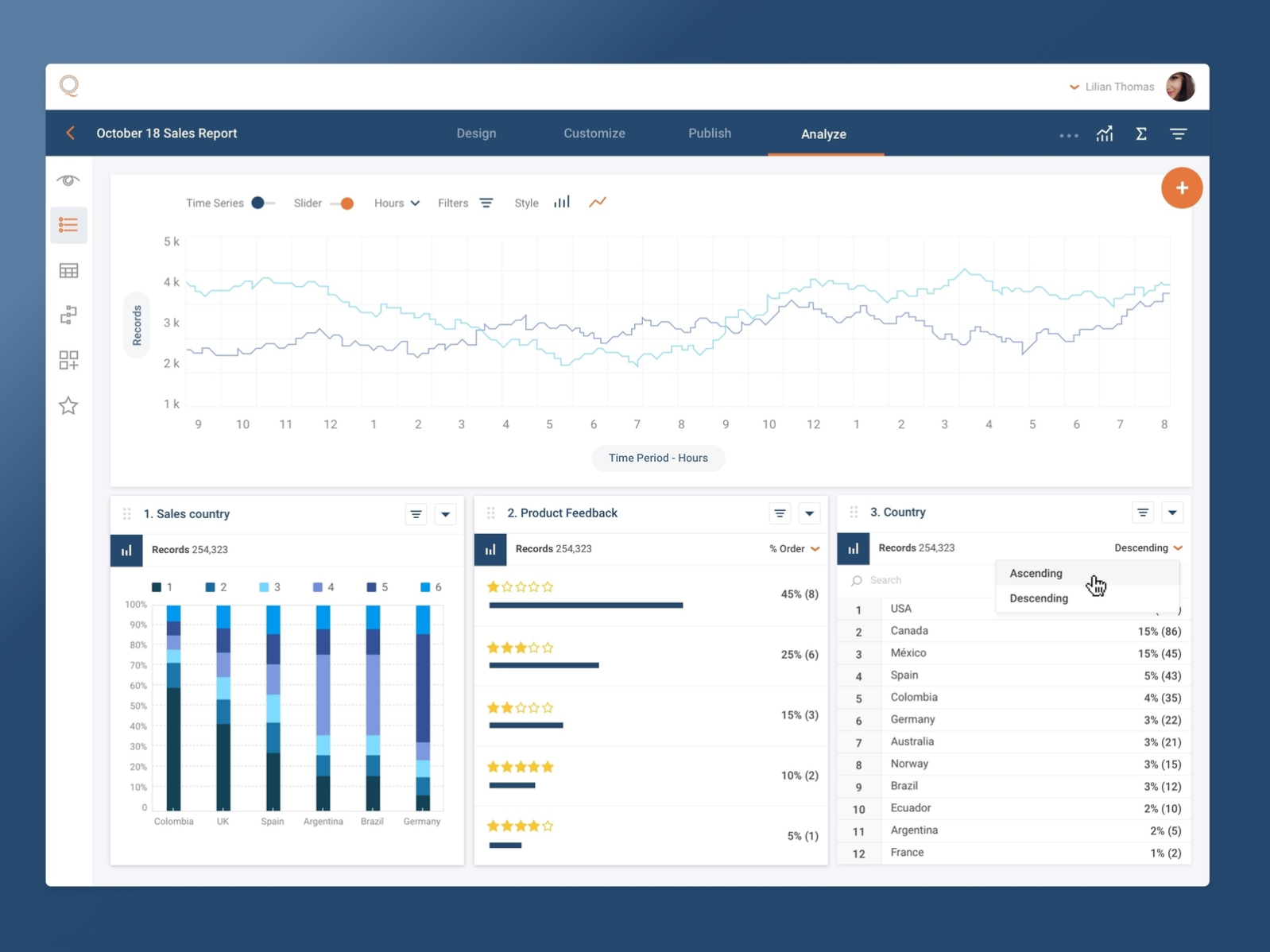This screenshot has width=1270, height=952.
Task: Click the one-star rating progress bar
Action: coord(586,606)
